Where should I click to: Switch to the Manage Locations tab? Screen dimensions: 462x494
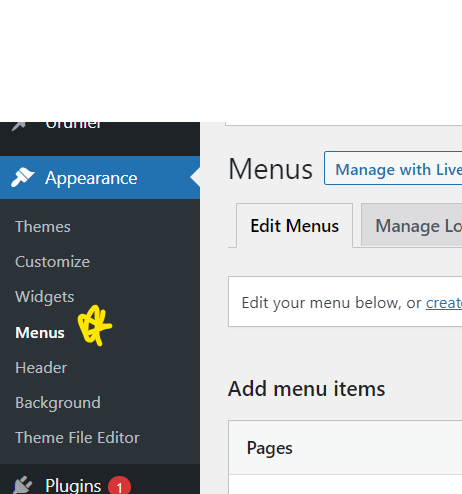412,225
